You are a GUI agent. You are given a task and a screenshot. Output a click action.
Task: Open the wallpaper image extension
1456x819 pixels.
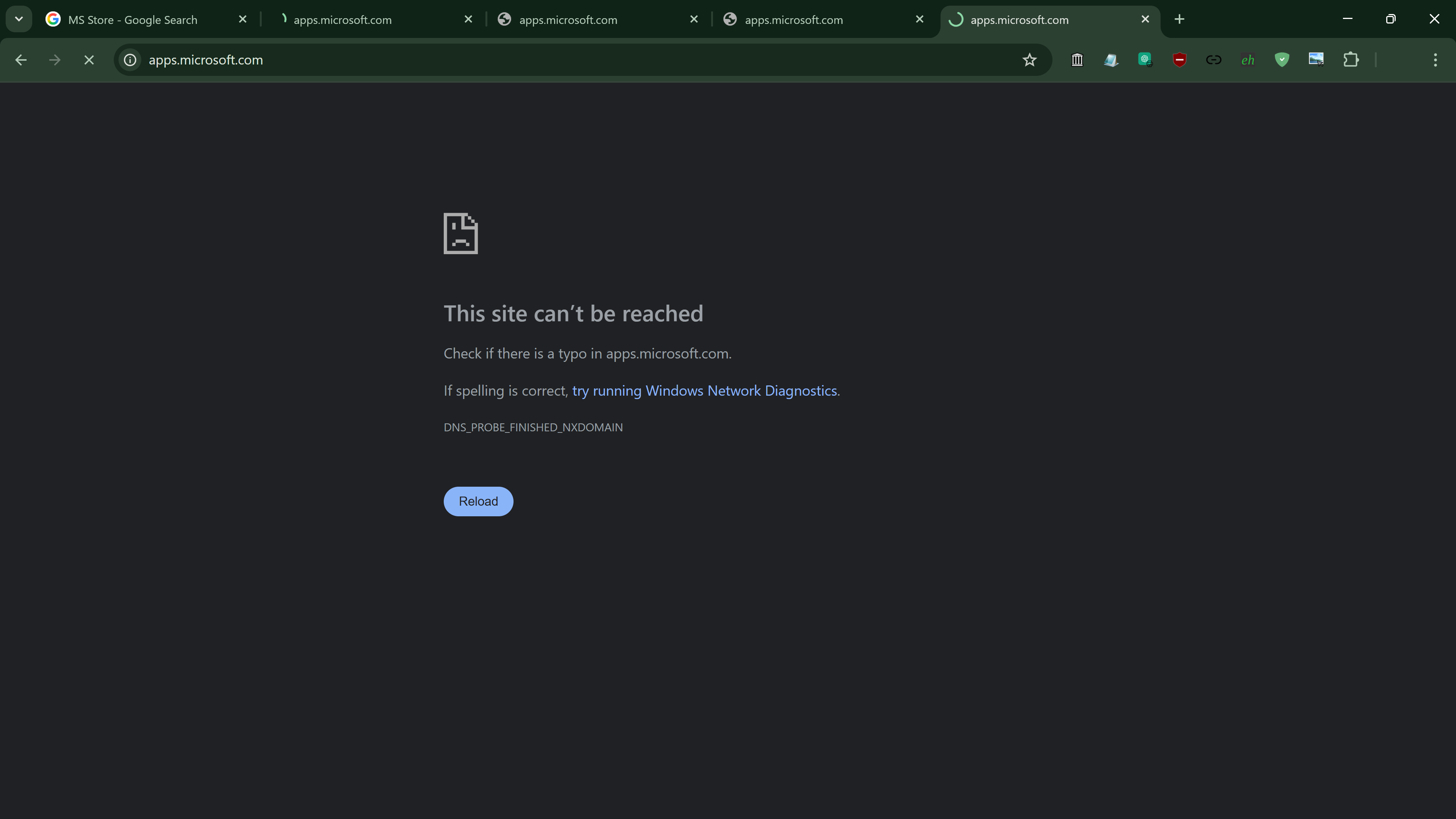(1316, 60)
